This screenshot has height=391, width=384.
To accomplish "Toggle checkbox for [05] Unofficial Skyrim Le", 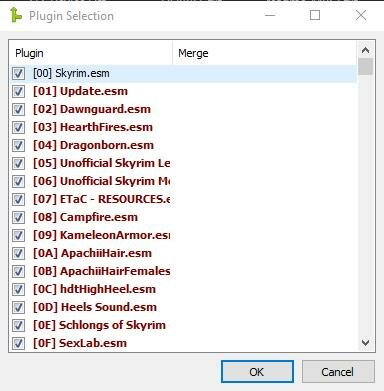I will click(x=18, y=163).
